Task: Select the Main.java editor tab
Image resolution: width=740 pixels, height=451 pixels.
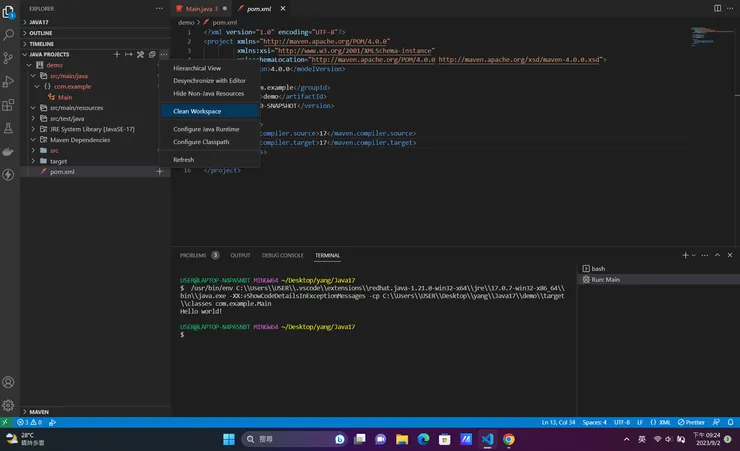Action: [x=200, y=8]
